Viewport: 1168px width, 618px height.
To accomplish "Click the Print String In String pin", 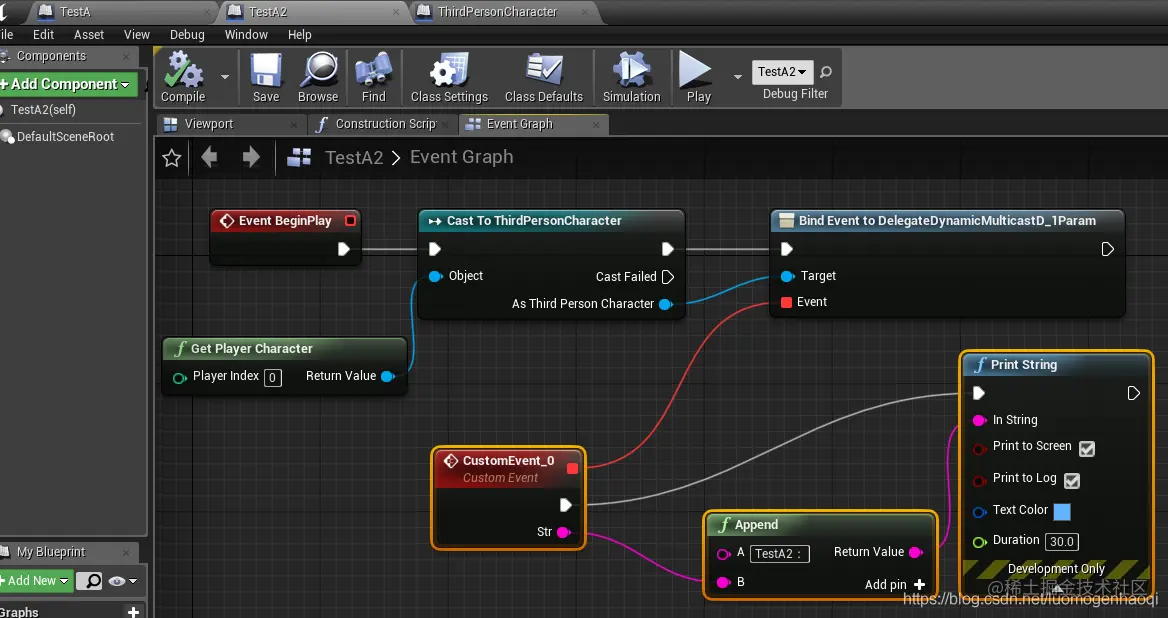I will pos(980,420).
